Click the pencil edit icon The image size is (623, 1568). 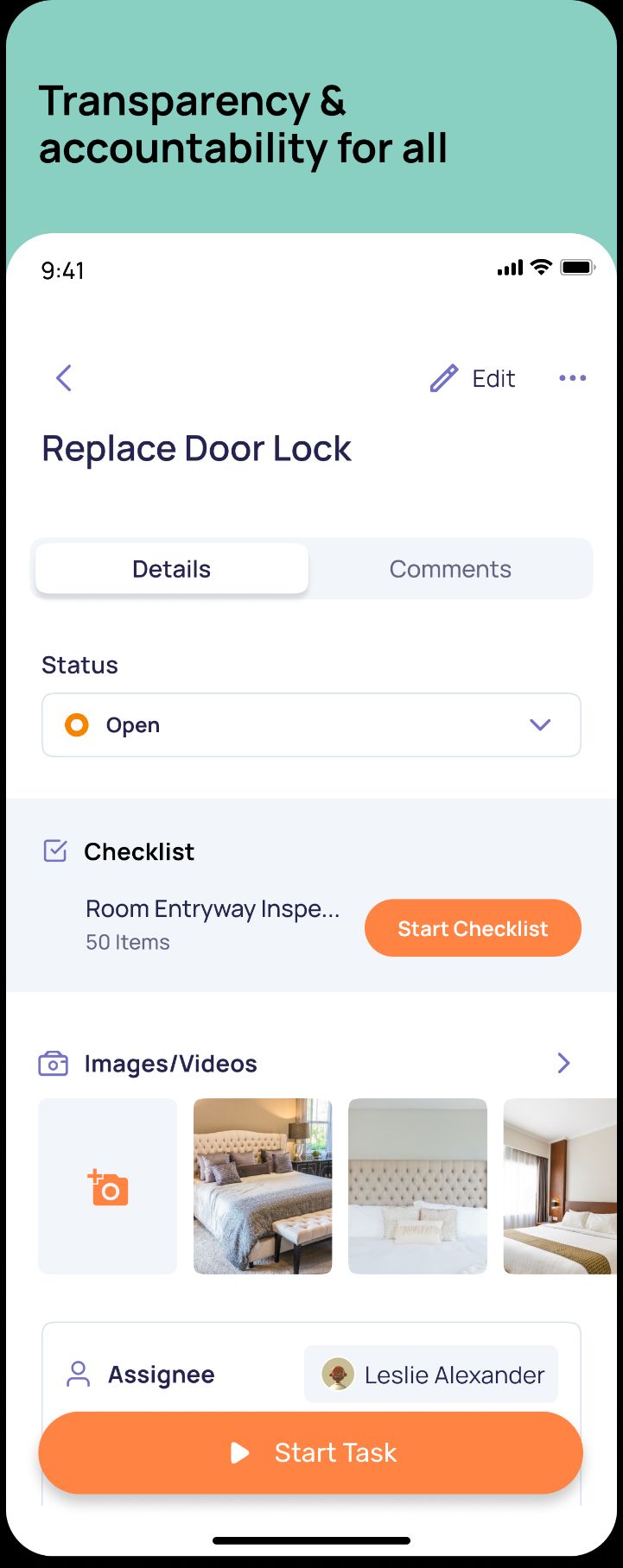[x=444, y=378]
